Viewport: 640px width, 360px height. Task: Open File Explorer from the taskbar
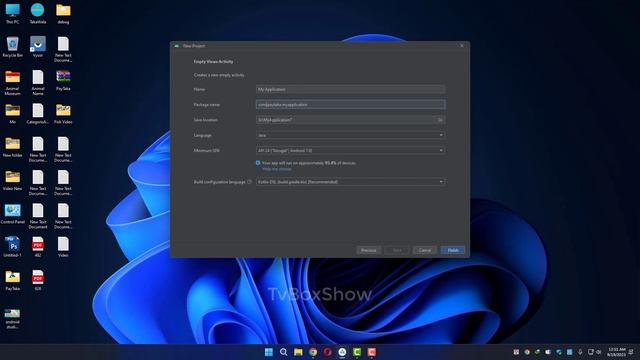click(x=298, y=352)
